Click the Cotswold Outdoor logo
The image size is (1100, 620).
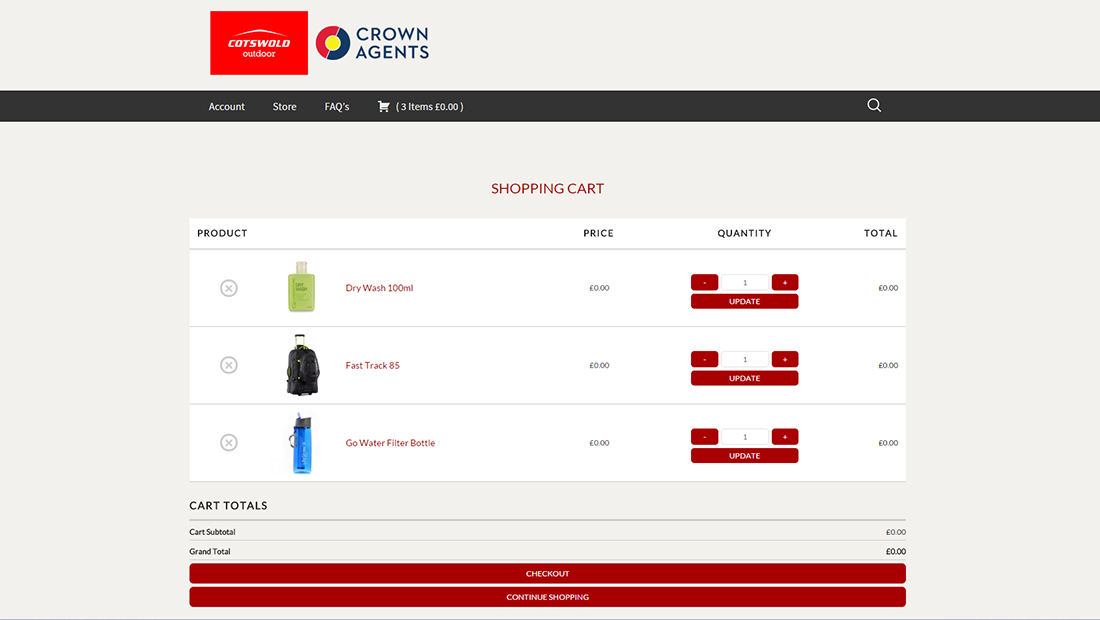[258, 42]
